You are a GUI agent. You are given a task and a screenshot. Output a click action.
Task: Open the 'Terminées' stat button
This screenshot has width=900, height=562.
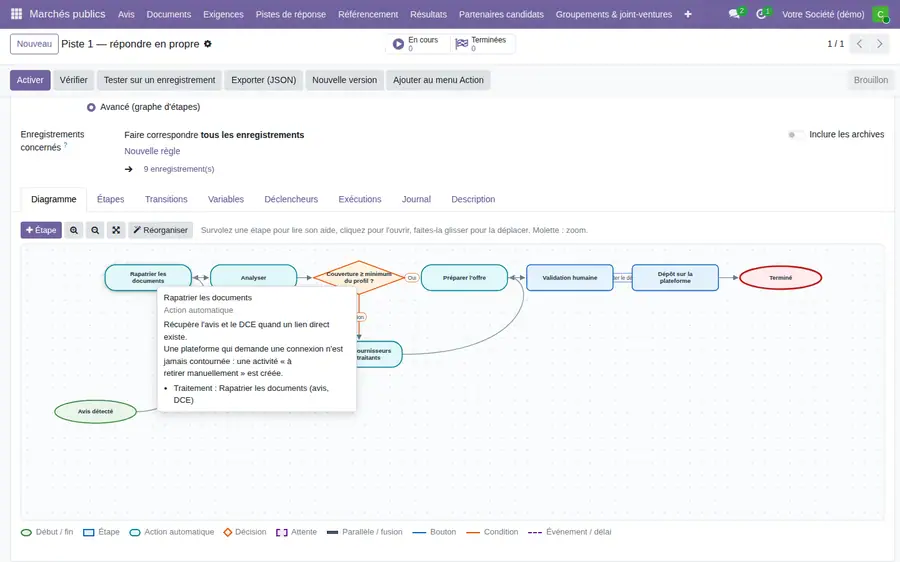482,44
